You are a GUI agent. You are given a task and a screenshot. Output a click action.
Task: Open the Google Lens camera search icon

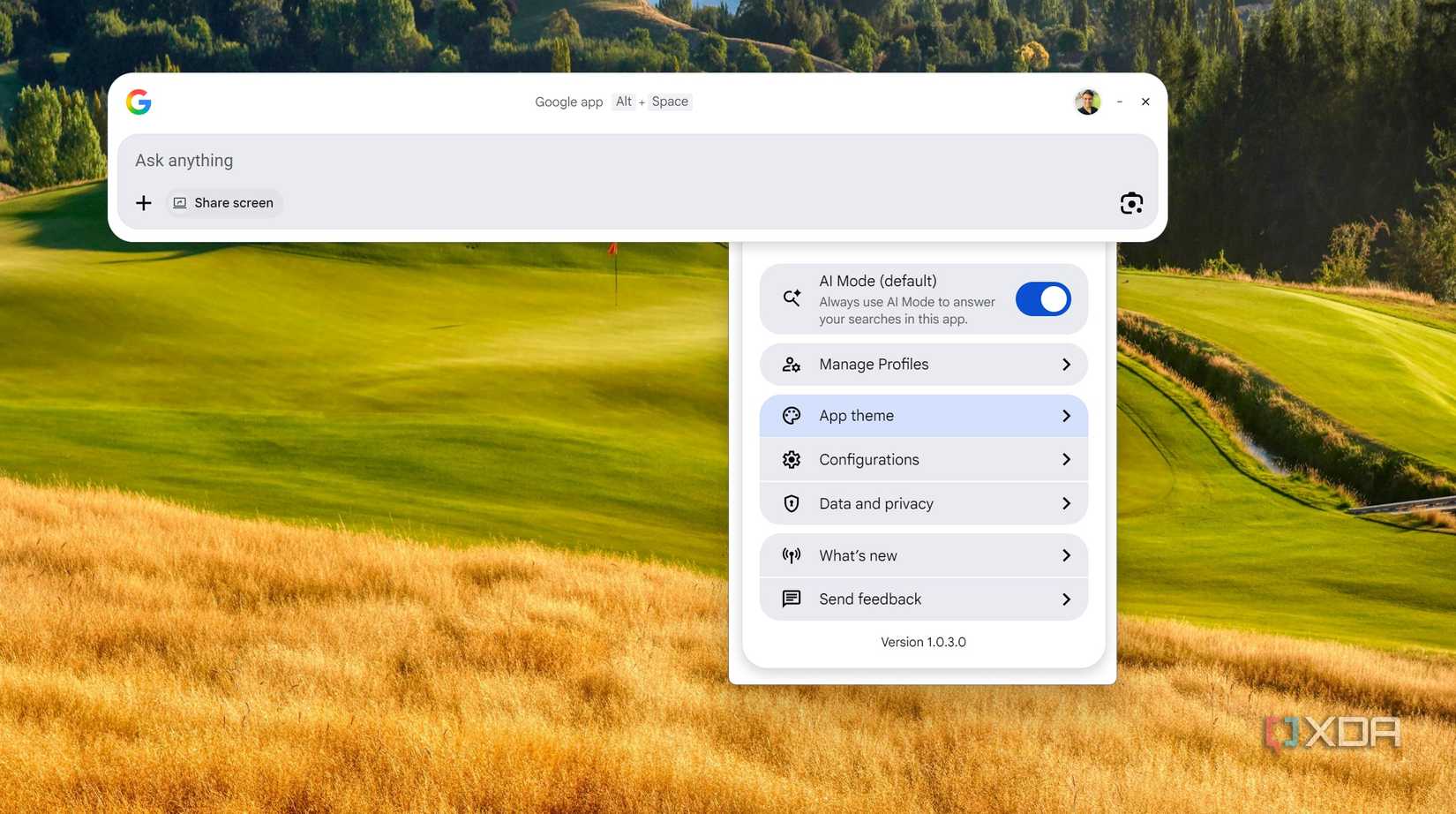(x=1131, y=203)
